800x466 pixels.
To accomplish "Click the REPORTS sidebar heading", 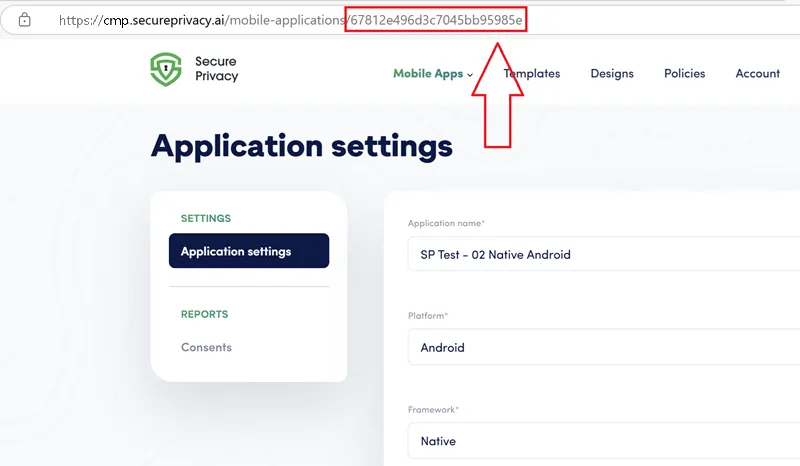I will 204,314.
